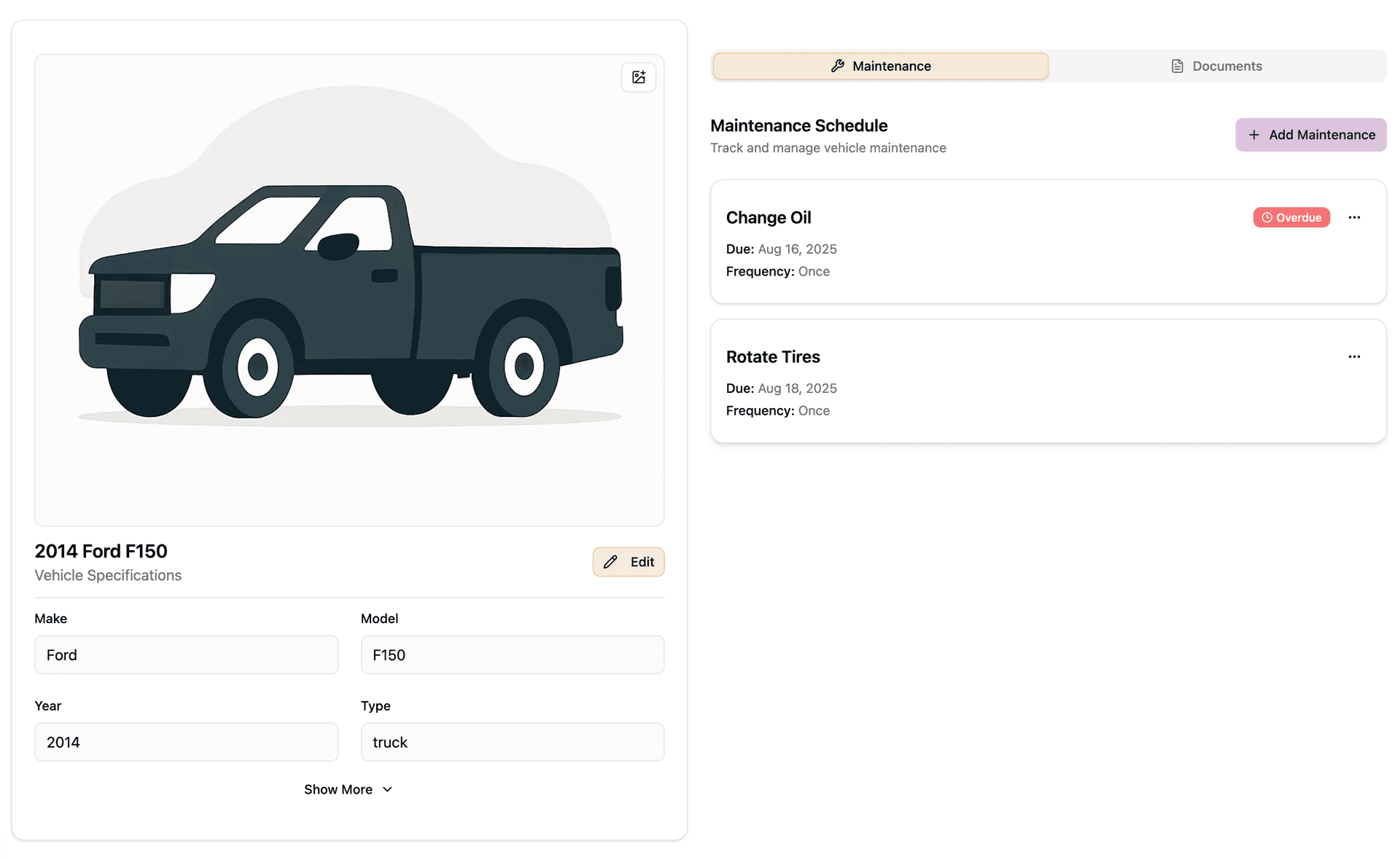
Task: Switch to the Documents tab
Action: tap(1216, 66)
